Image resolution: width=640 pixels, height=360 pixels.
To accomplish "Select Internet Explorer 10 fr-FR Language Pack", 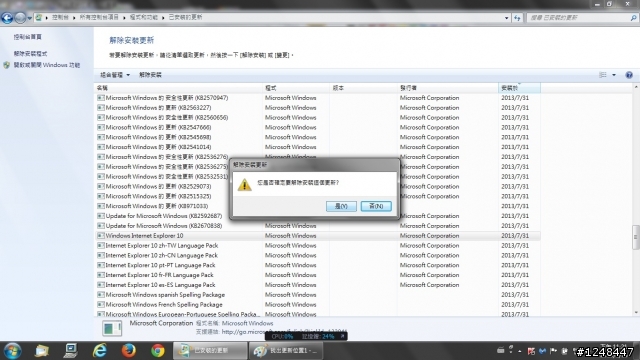I will [x=318, y=275].
